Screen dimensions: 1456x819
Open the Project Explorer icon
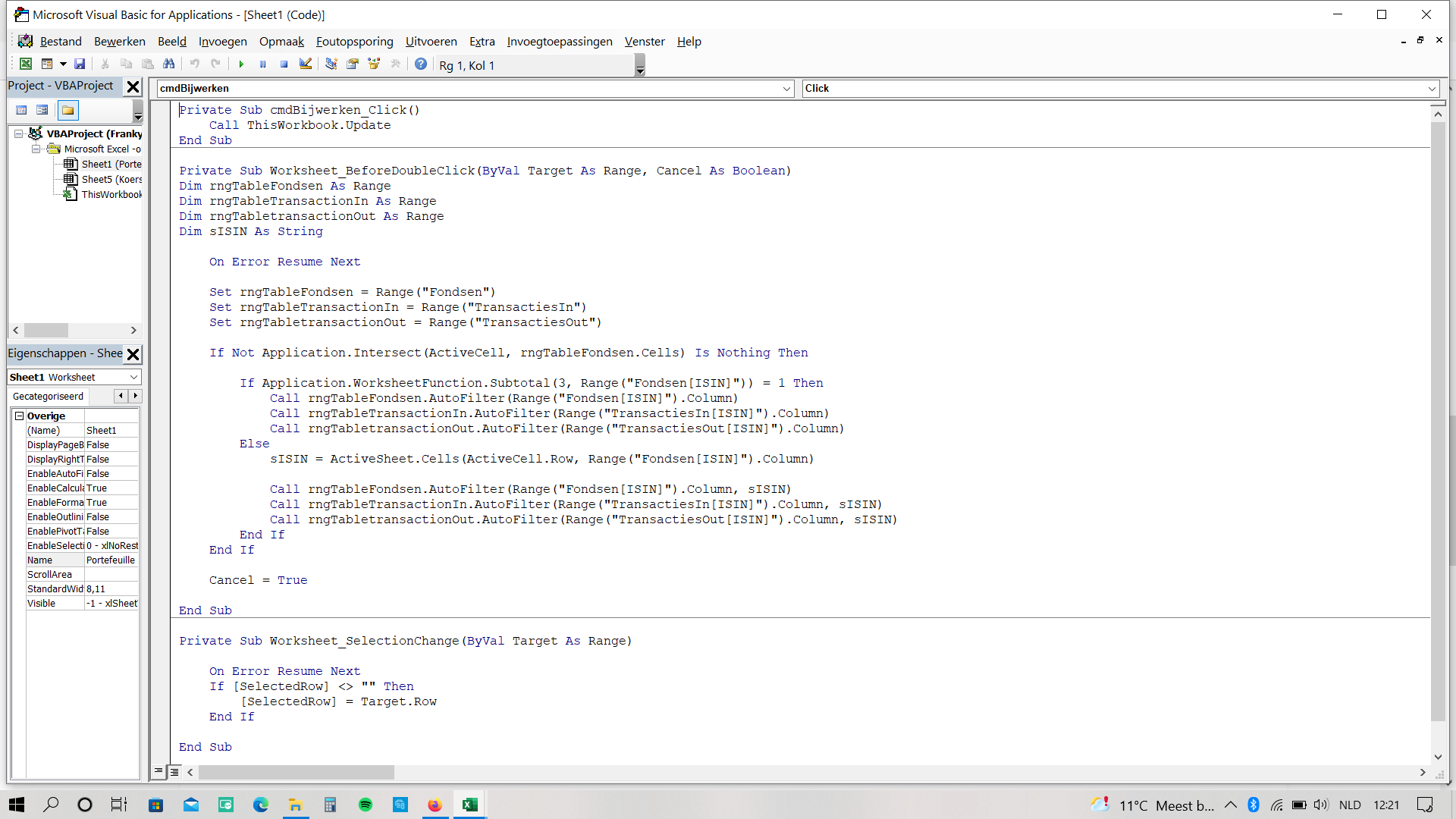[331, 64]
